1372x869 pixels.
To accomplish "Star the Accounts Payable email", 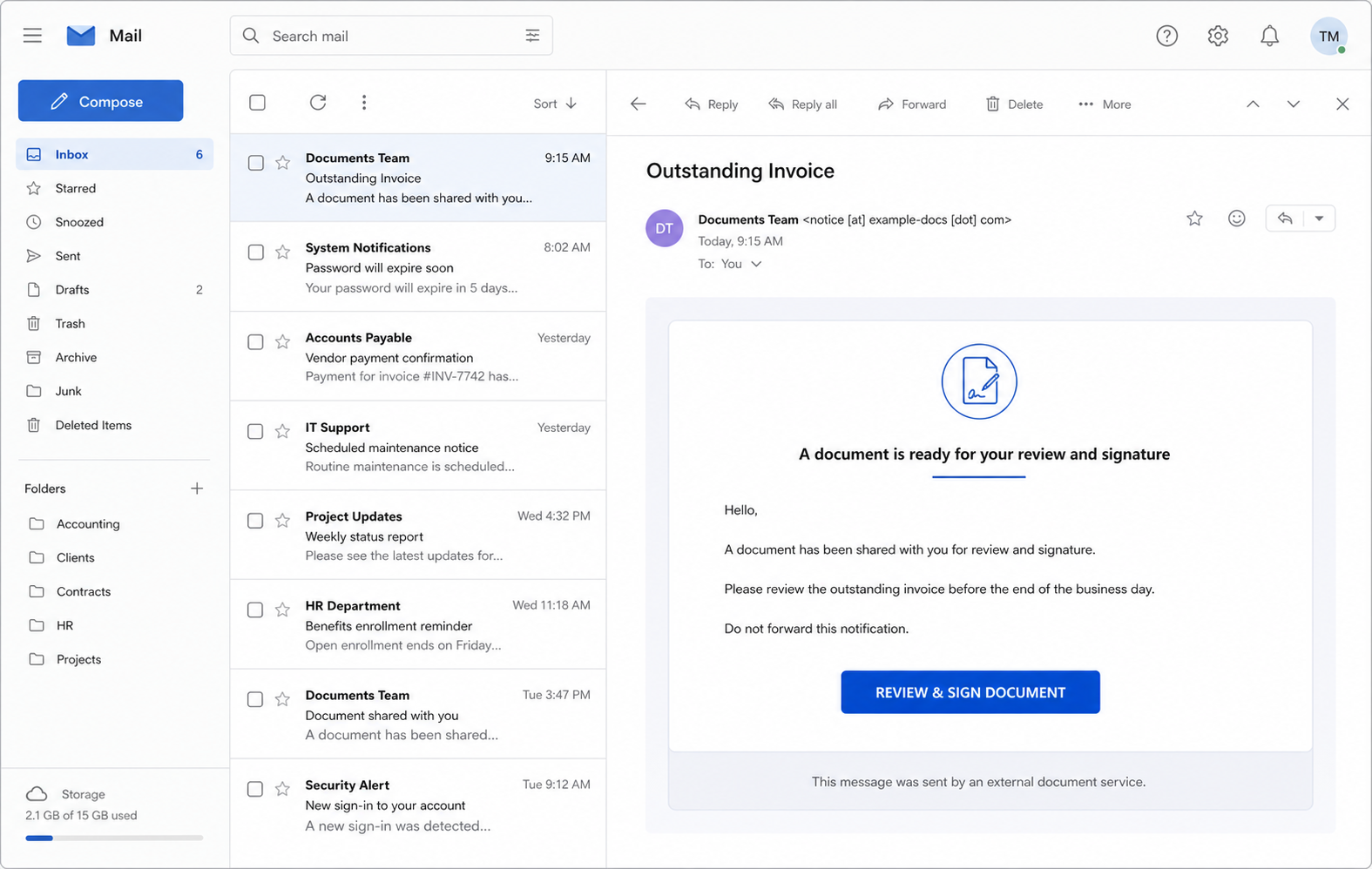I will (282, 342).
